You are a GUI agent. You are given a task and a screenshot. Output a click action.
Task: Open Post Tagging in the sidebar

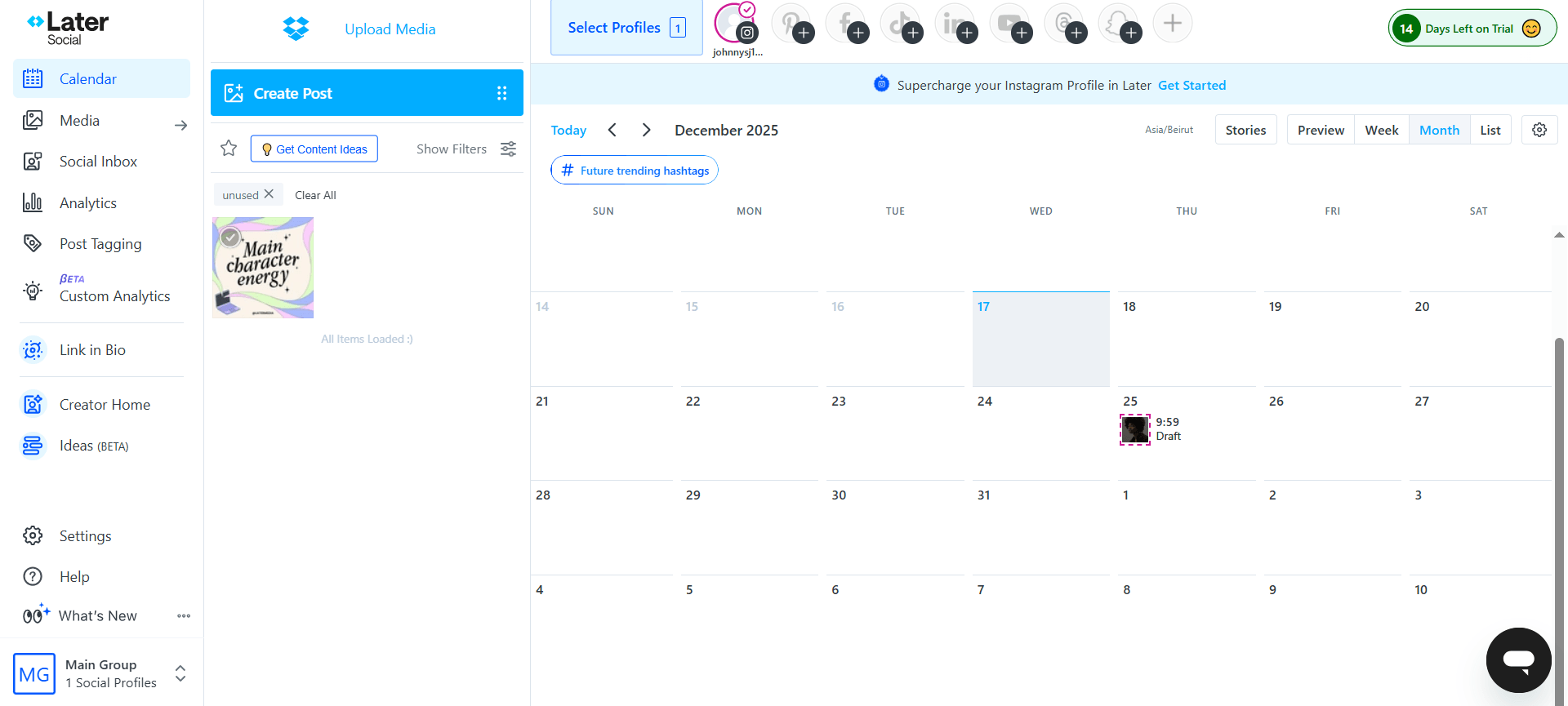point(101,243)
